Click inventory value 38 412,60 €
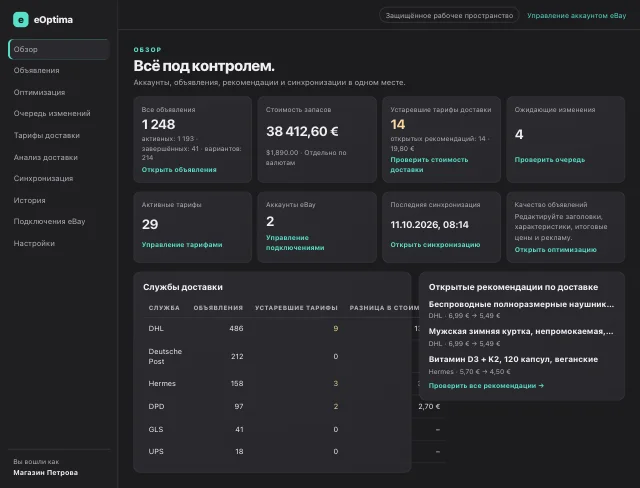The width and height of the screenshot is (640, 488). click(302, 131)
